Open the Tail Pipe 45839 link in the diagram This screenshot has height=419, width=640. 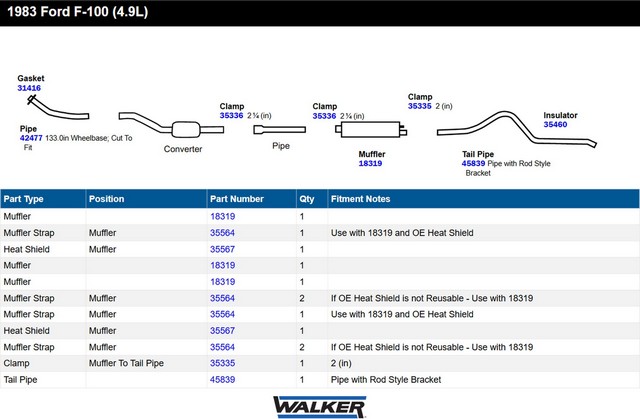click(x=473, y=163)
